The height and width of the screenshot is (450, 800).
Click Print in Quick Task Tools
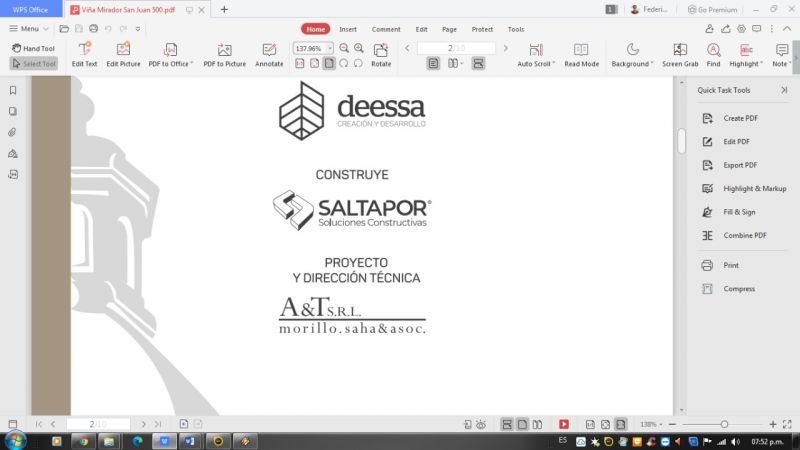click(720, 265)
